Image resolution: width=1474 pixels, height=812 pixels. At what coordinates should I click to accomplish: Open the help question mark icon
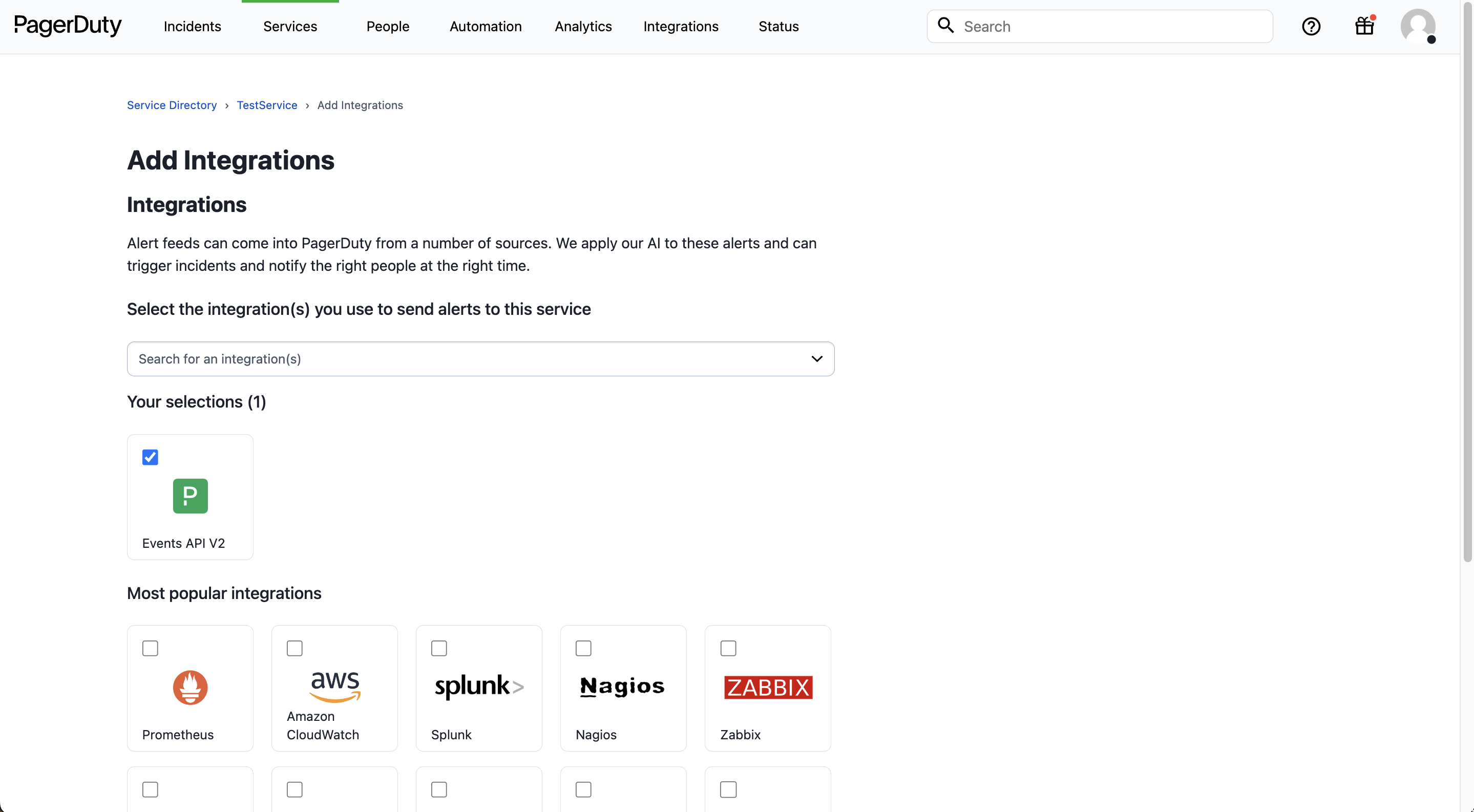(x=1311, y=26)
